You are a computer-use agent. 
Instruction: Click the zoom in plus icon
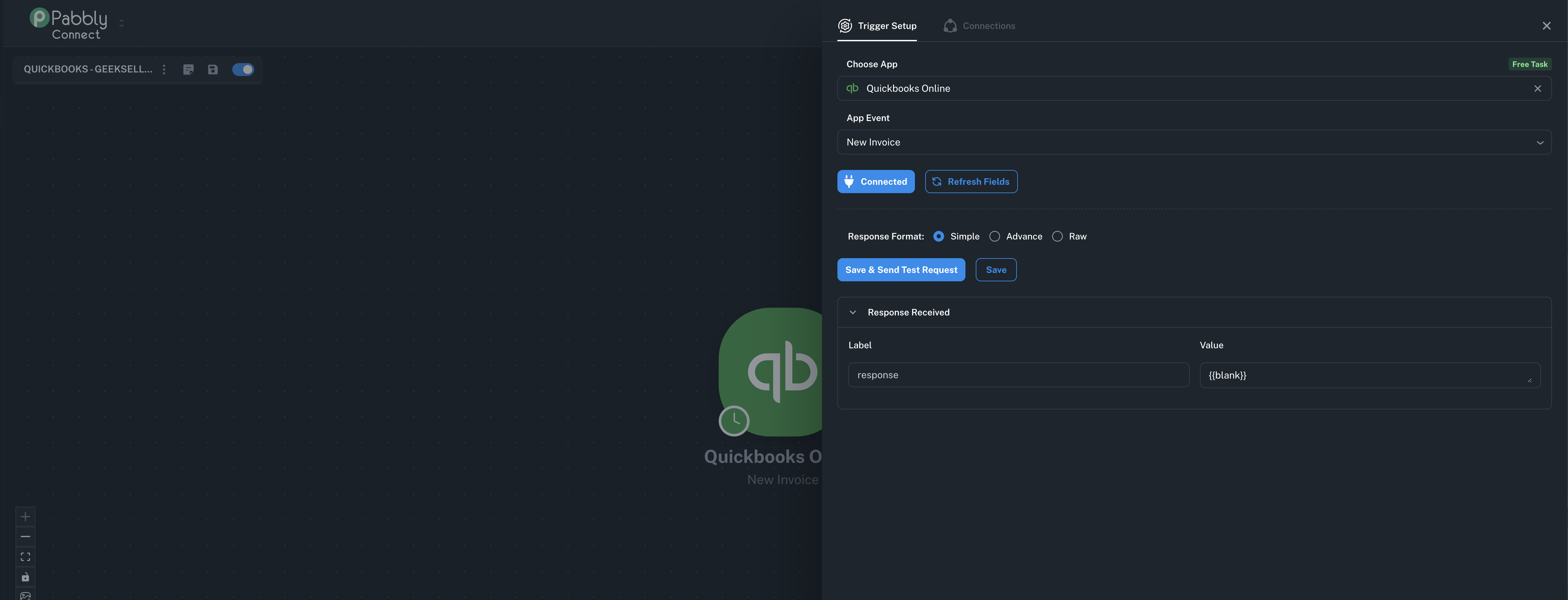coord(25,517)
